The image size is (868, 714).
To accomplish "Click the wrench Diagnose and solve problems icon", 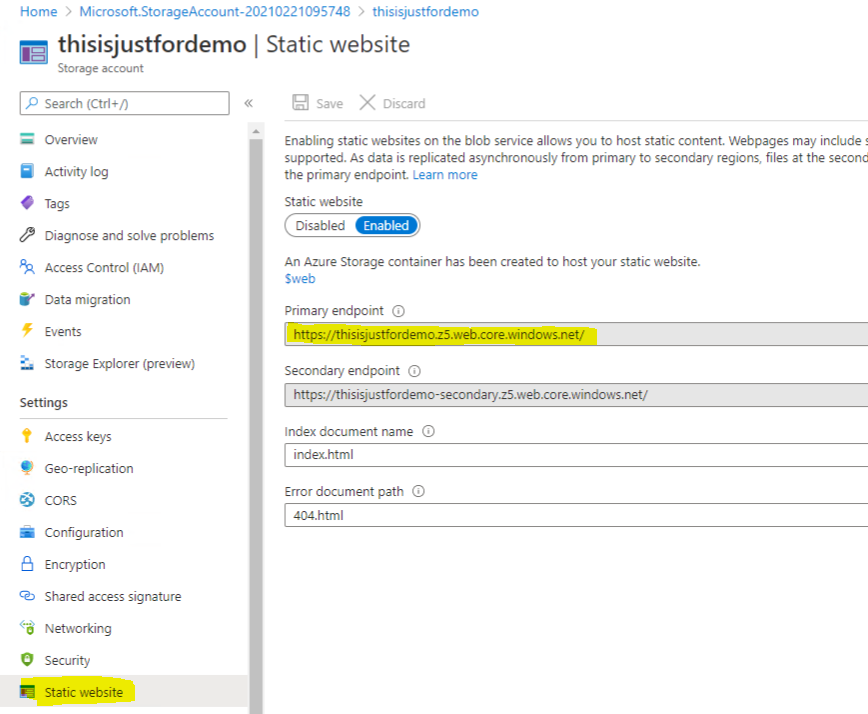I will pyautogui.click(x=27, y=235).
